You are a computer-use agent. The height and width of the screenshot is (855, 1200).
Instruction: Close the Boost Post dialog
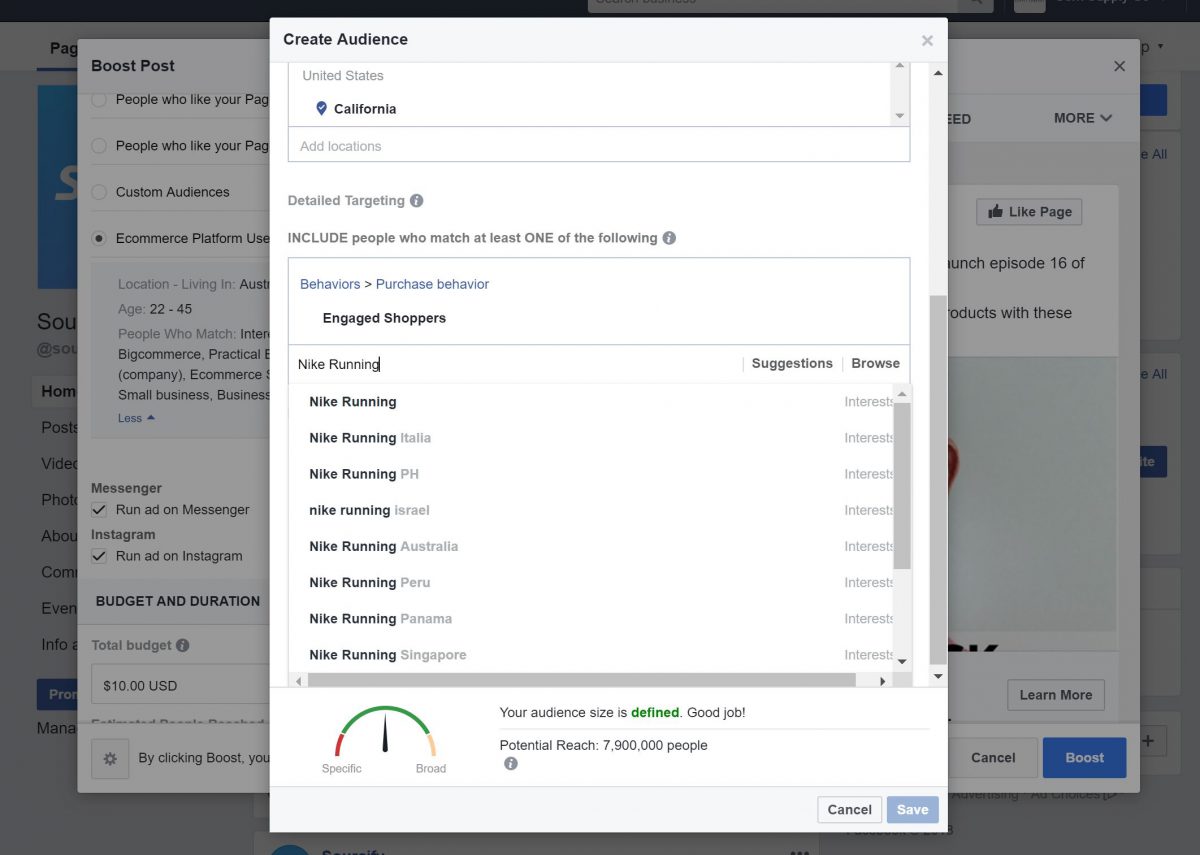pos(1119,66)
